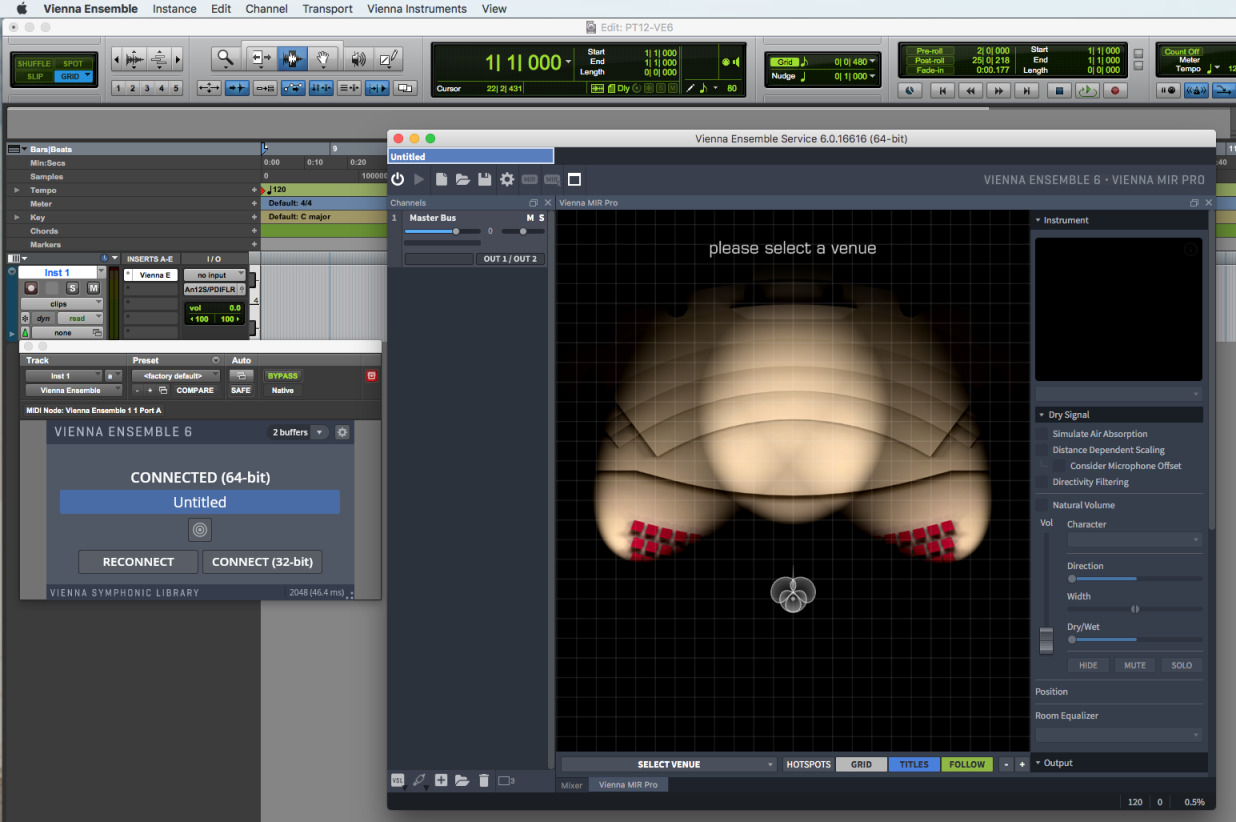Open the Channel menu
The height and width of the screenshot is (822, 1236).
tap(267, 9)
